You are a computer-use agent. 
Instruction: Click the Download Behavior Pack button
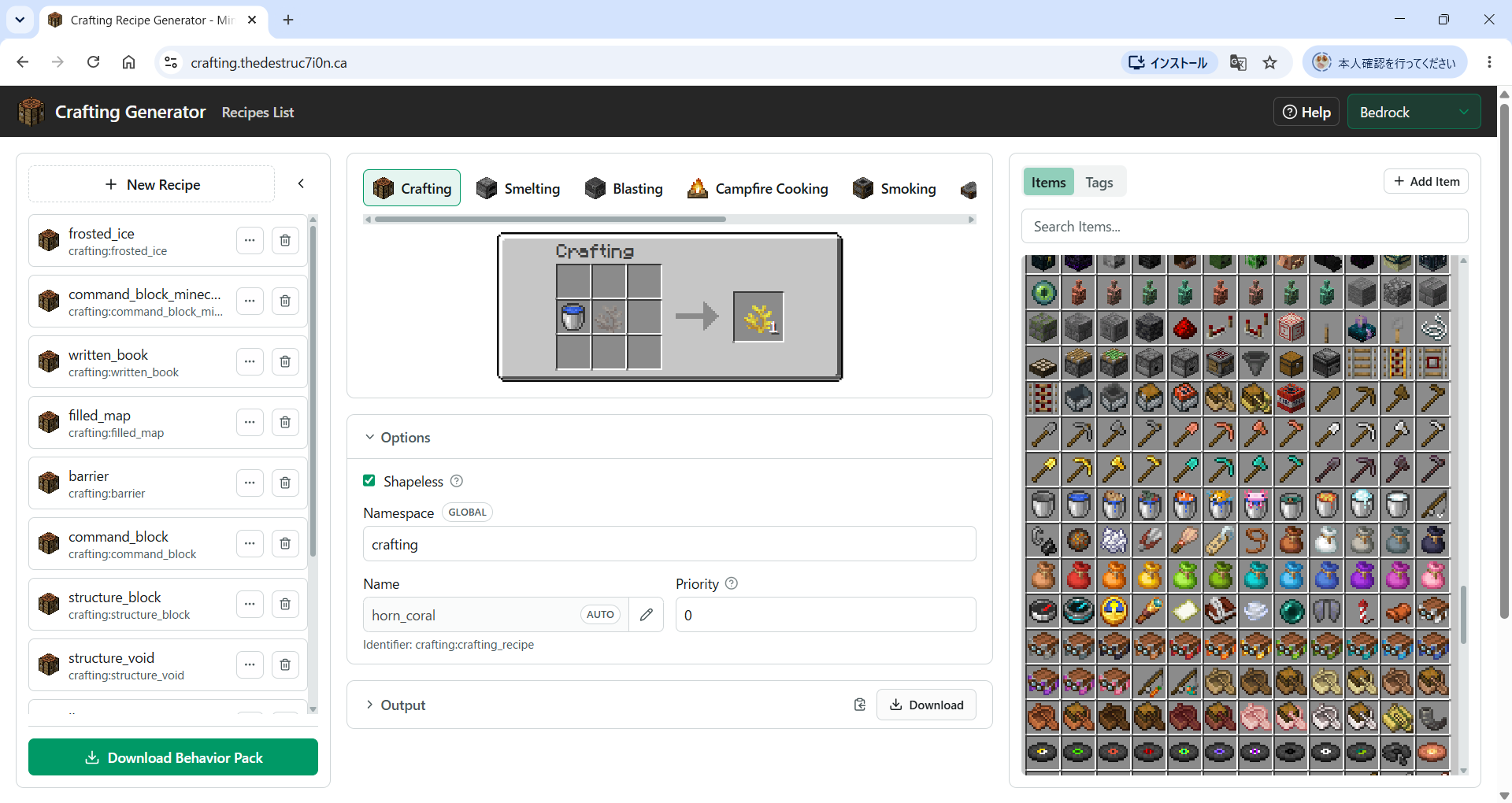tap(173, 757)
